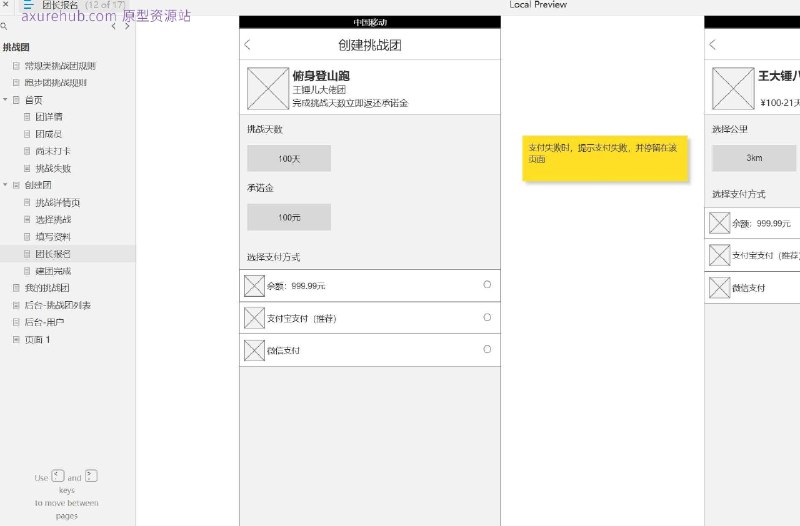Open the 后台-用户 page
Viewport: 800px width, 526px height.
pyautogui.click(x=44, y=322)
